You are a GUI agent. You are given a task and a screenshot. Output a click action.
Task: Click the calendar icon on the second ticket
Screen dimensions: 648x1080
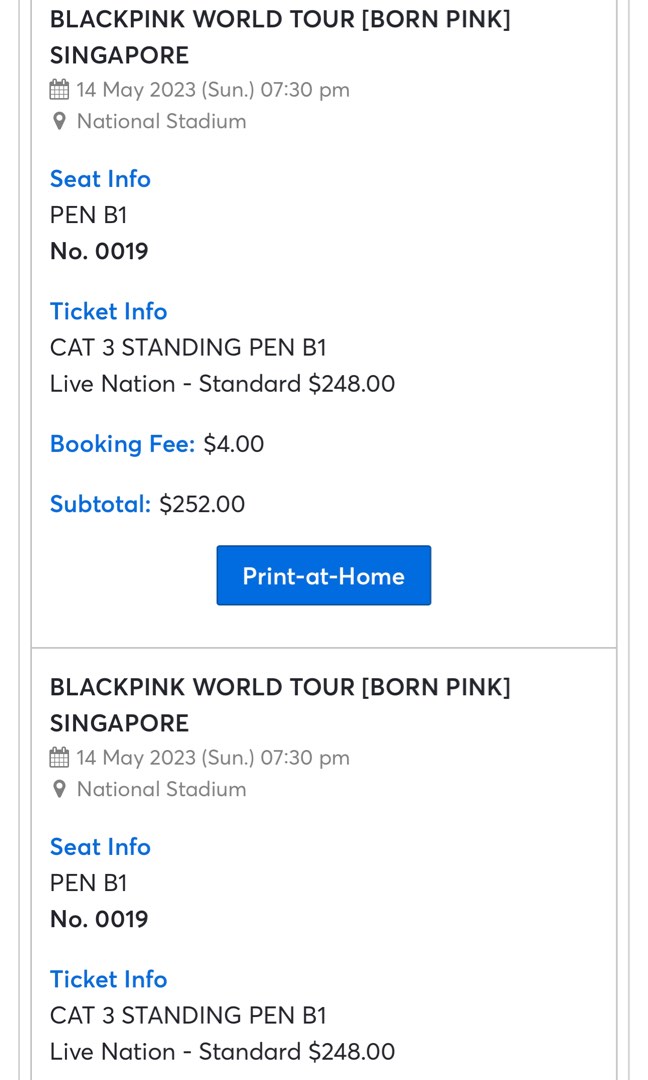click(x=59, y=757)
